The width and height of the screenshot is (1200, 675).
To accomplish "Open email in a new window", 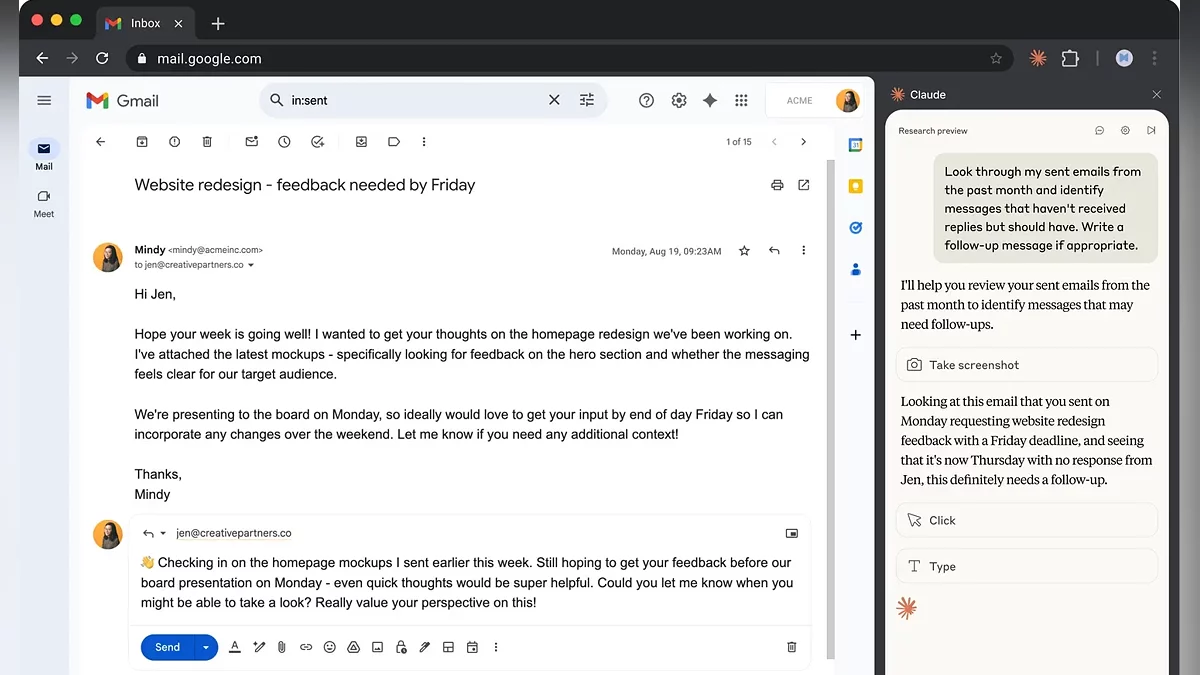I will click(804, 185).
